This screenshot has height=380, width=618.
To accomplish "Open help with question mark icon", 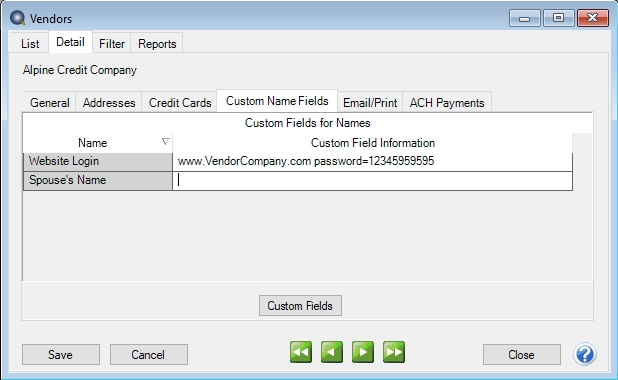I will click(x=585, y=354).
